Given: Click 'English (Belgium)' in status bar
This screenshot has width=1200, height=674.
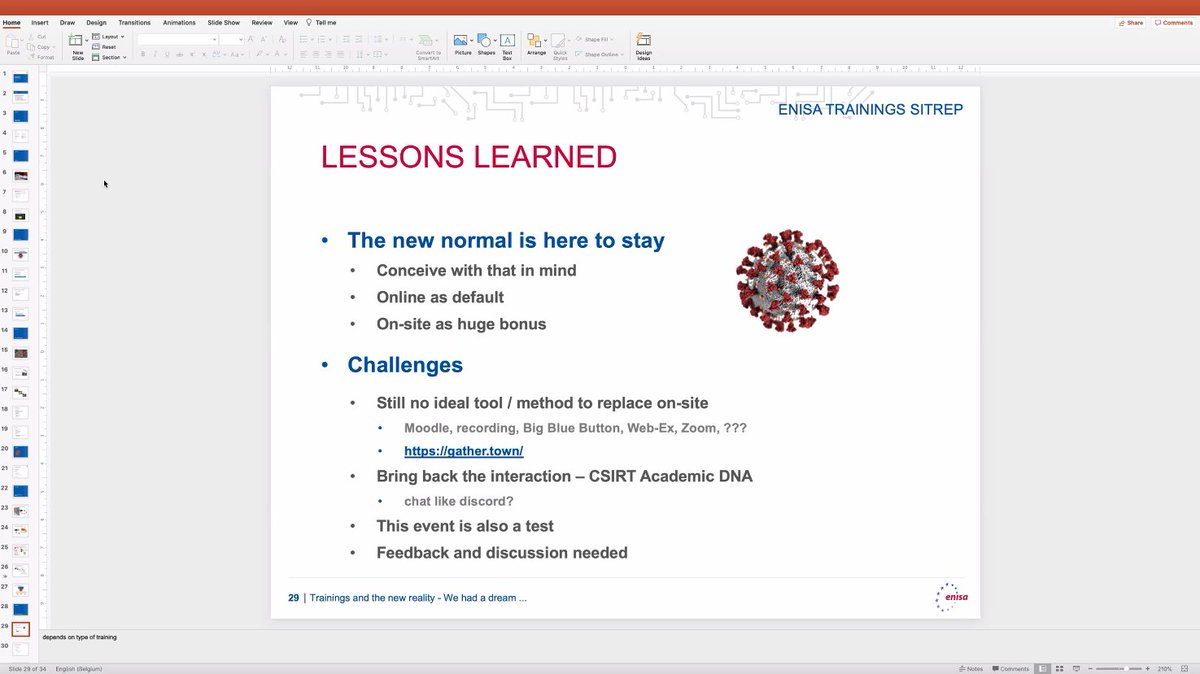Looking at the screenshot, I should tap(81, 668).
